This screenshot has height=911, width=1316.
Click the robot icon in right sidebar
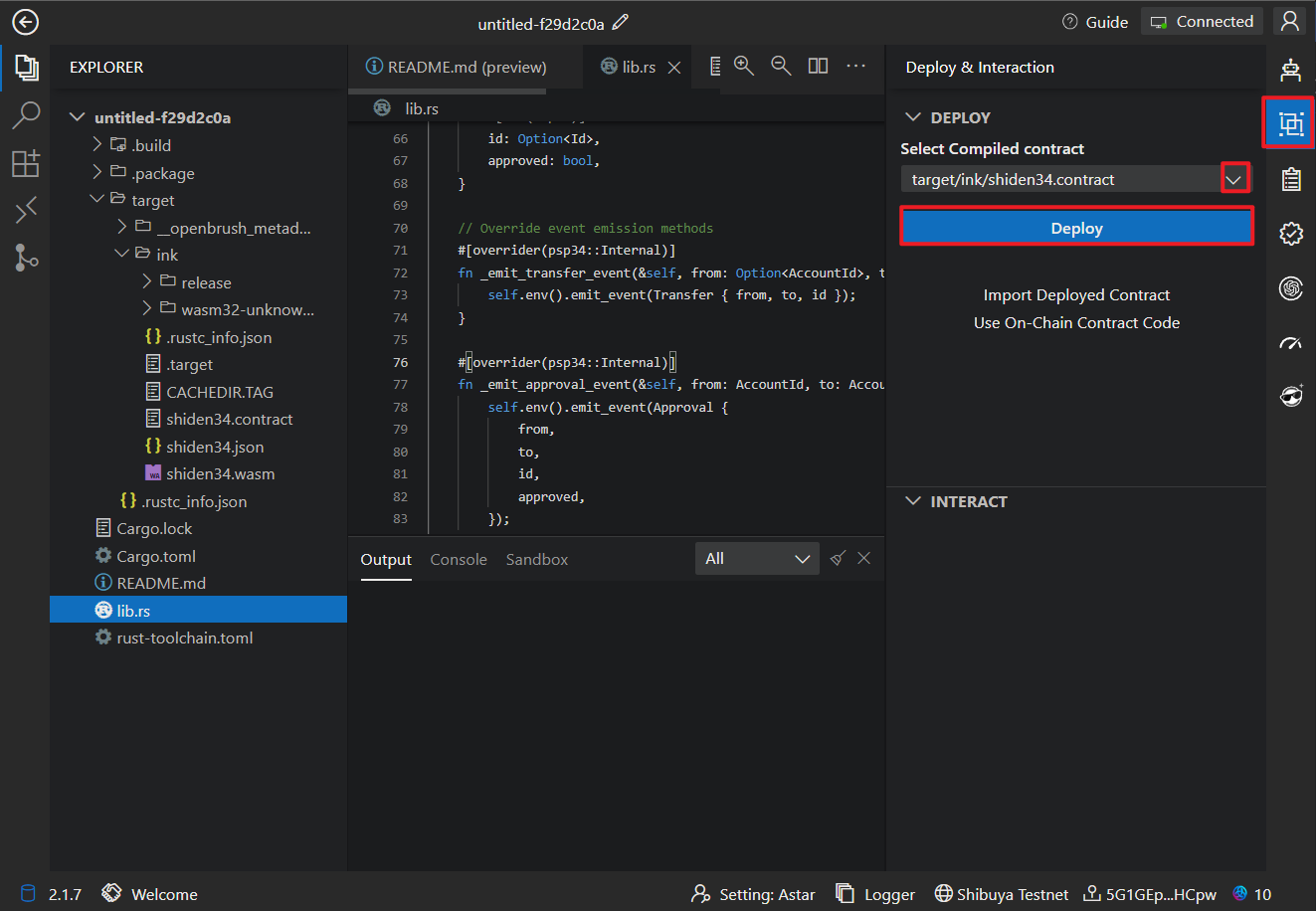pyautogui.click(x=1290, y=70)
